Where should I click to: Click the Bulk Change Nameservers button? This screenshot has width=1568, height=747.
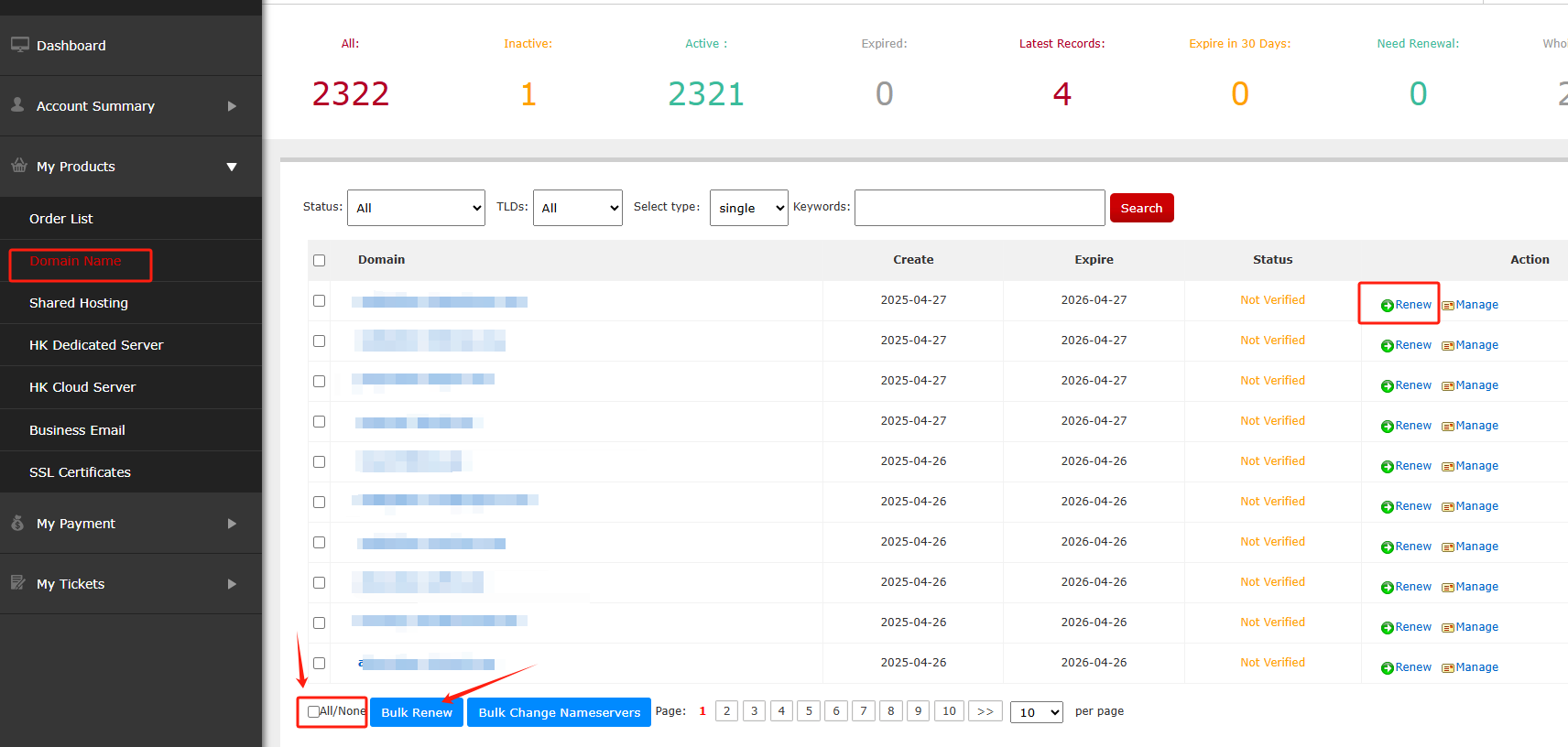pos(559,712)
